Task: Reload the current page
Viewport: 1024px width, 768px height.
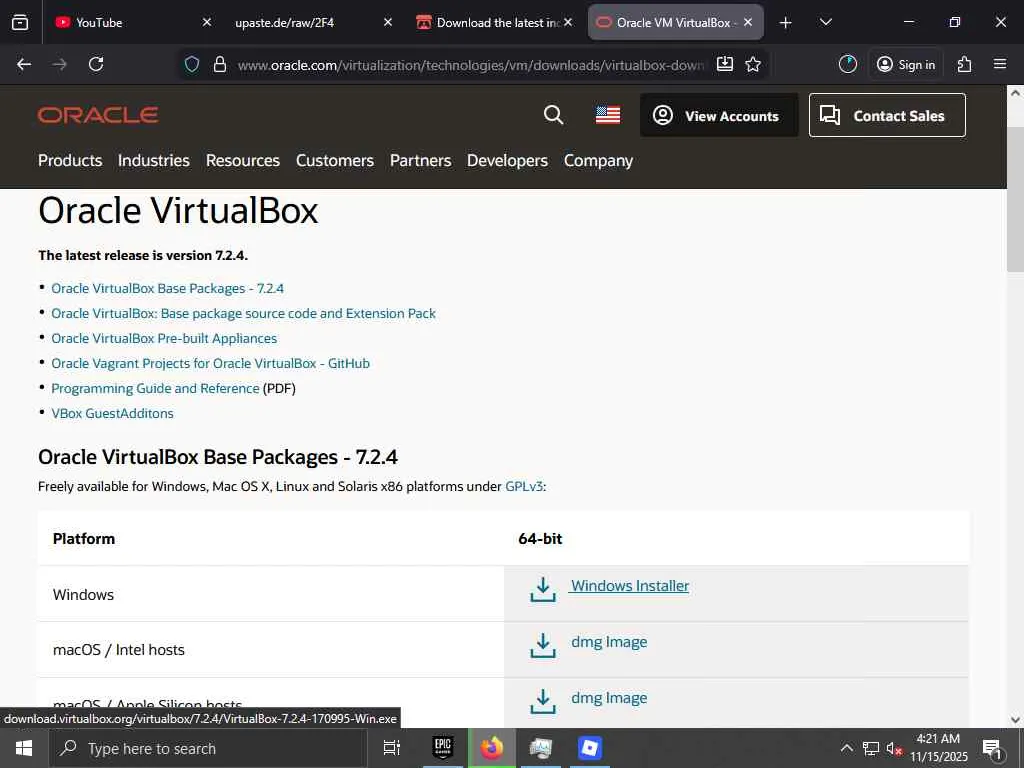Action: (x=96, y=64)
